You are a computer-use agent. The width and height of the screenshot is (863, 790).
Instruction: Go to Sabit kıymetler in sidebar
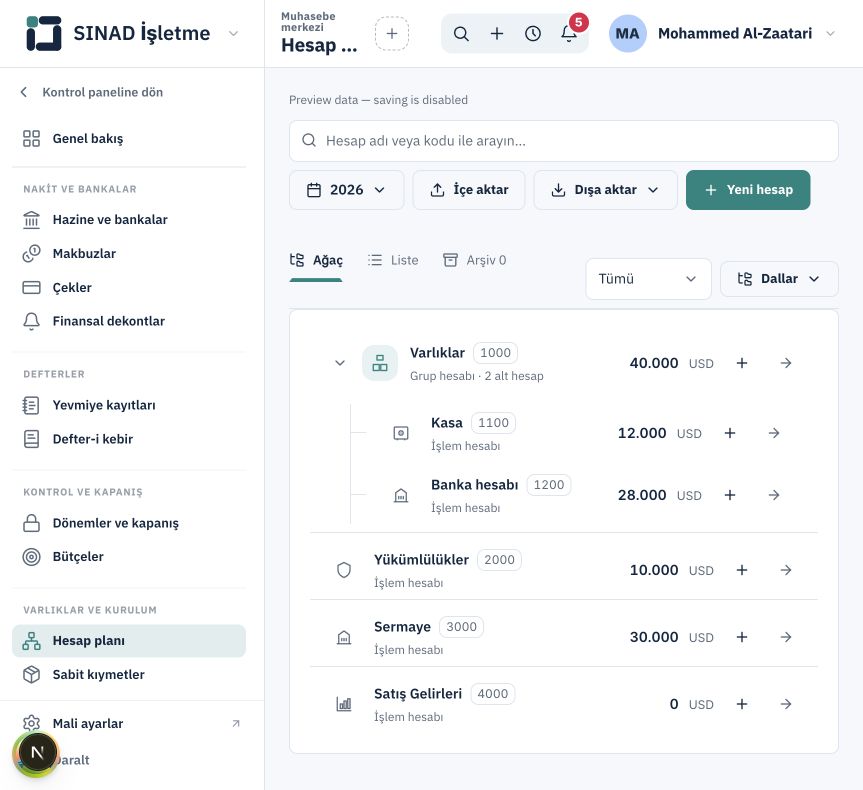(129, 674)
